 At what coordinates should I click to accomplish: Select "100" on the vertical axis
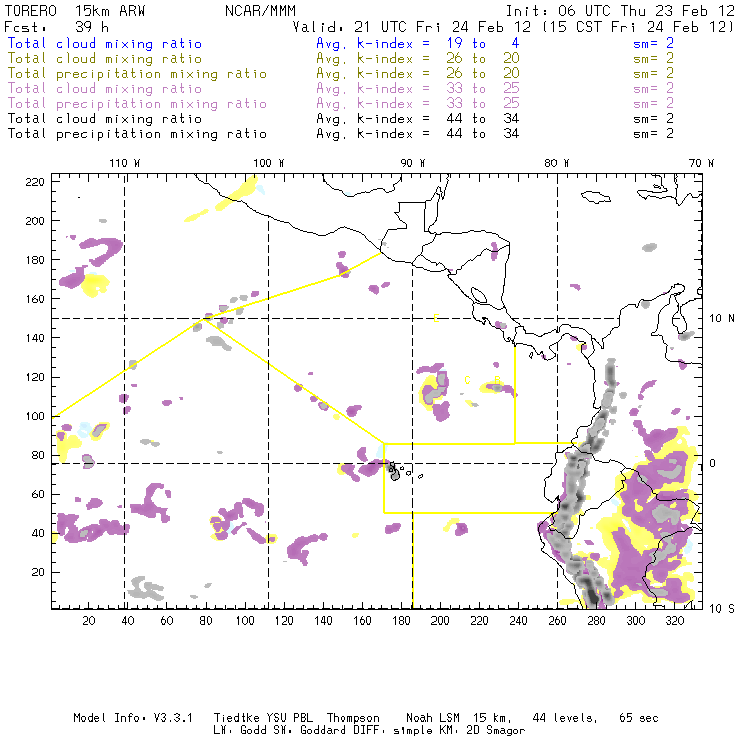click(35, 416)
